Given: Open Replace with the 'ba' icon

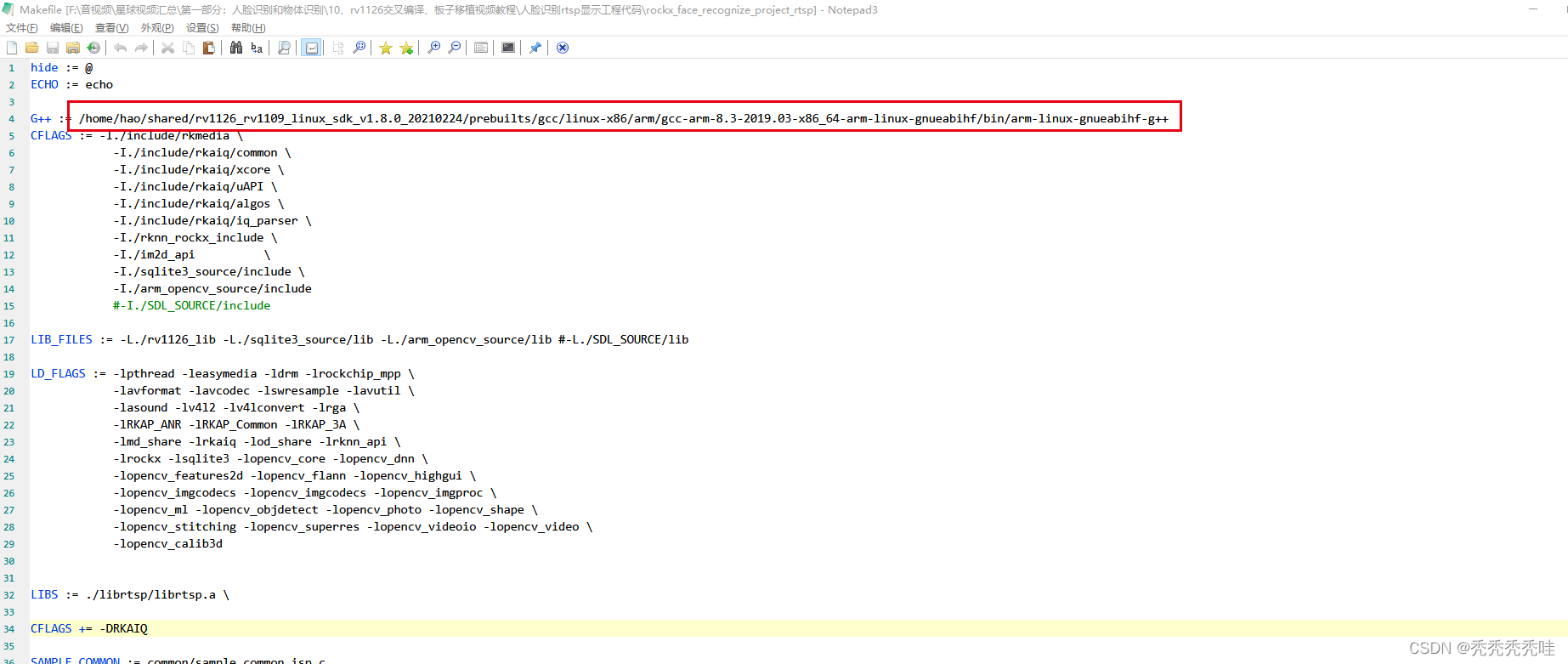Looking at the screenshot, I should [x=257, y=48].
